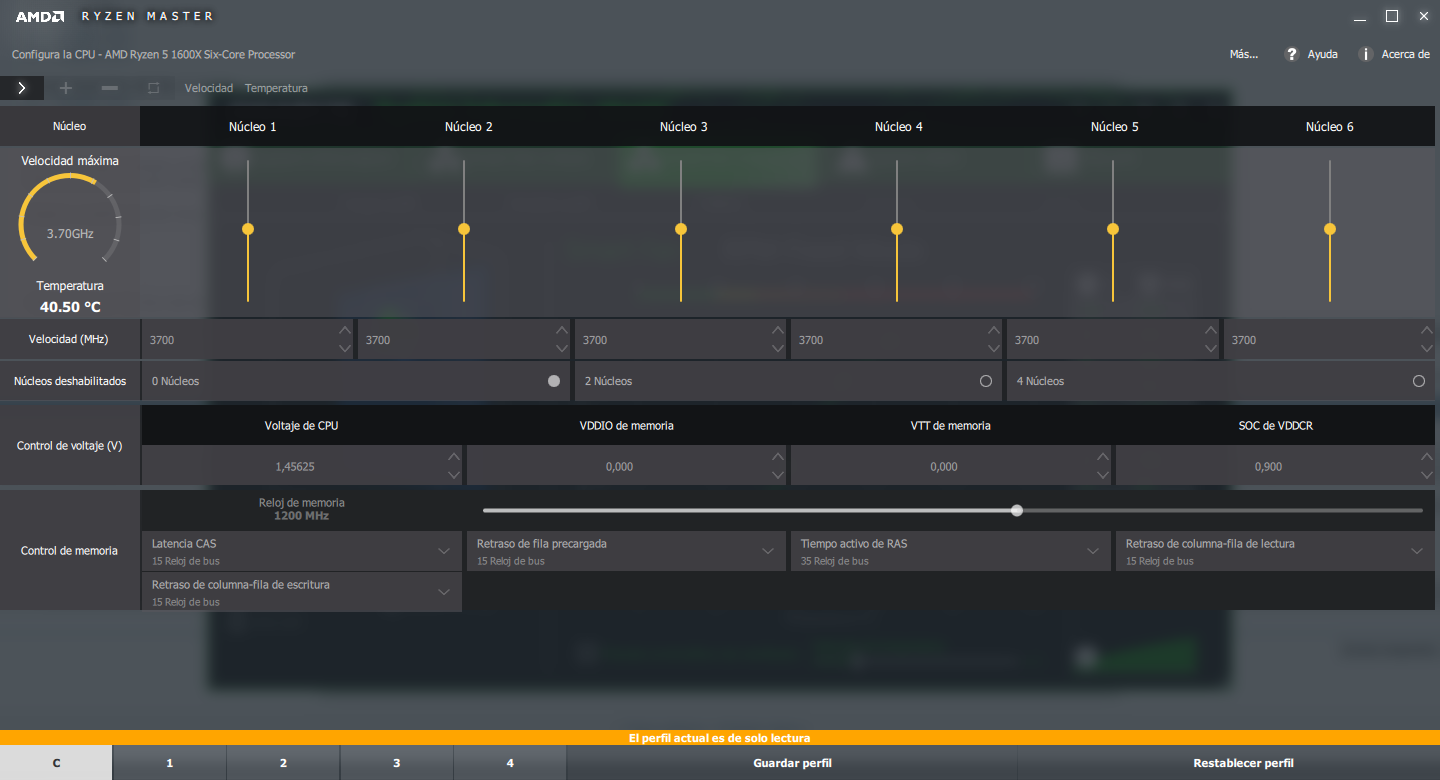1440x780 pixels.
Task: Switch to profile tab 2
Action: pyautogui.click(x=283, y=763)
